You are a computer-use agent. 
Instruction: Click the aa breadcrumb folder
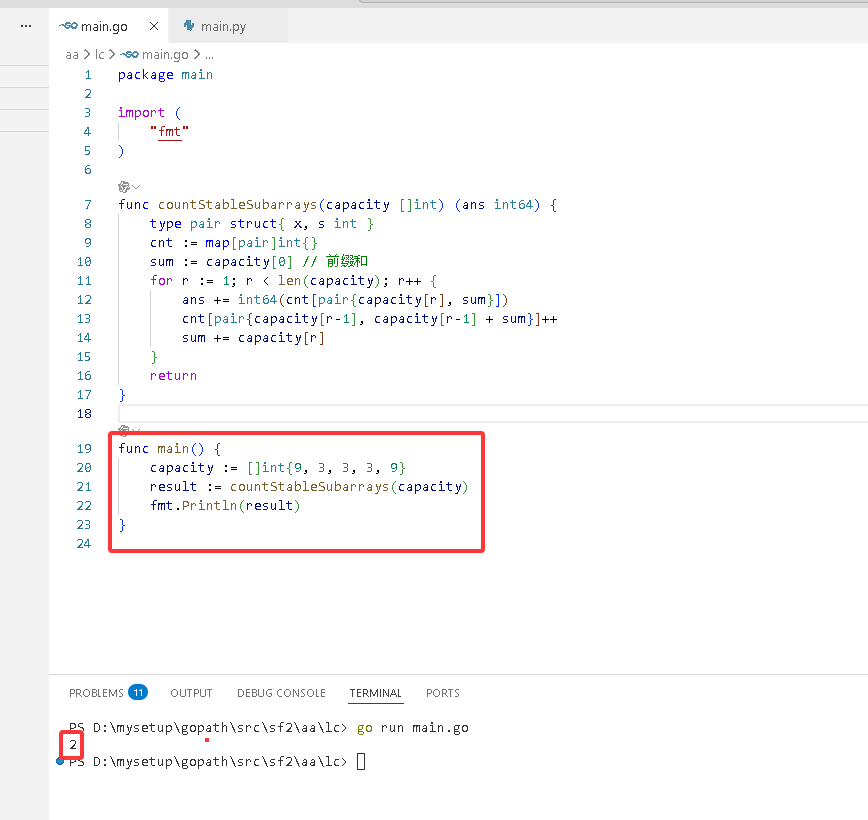click(x=72, y=55)
